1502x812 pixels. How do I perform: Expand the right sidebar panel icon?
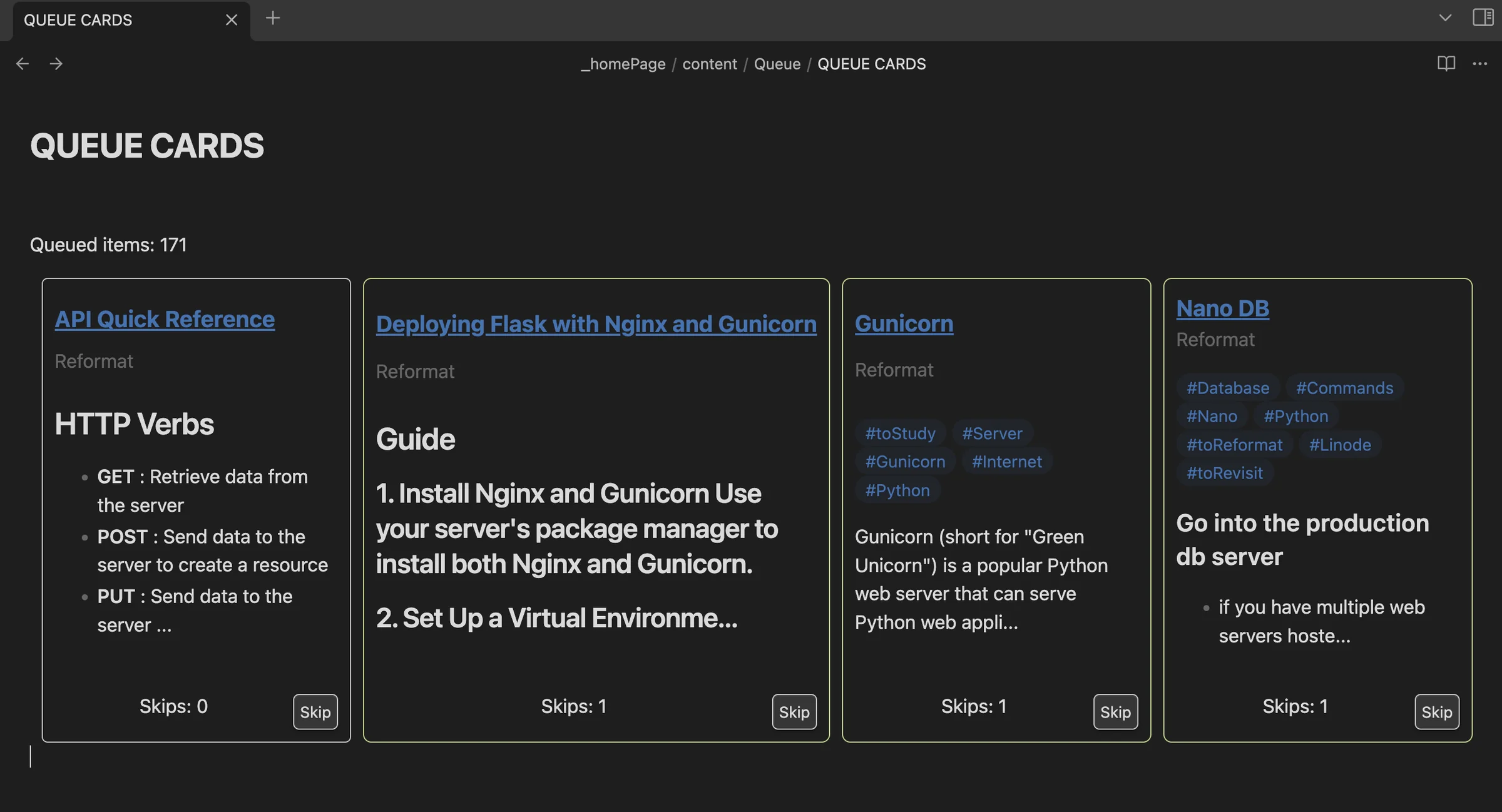tap(1482, 18)
